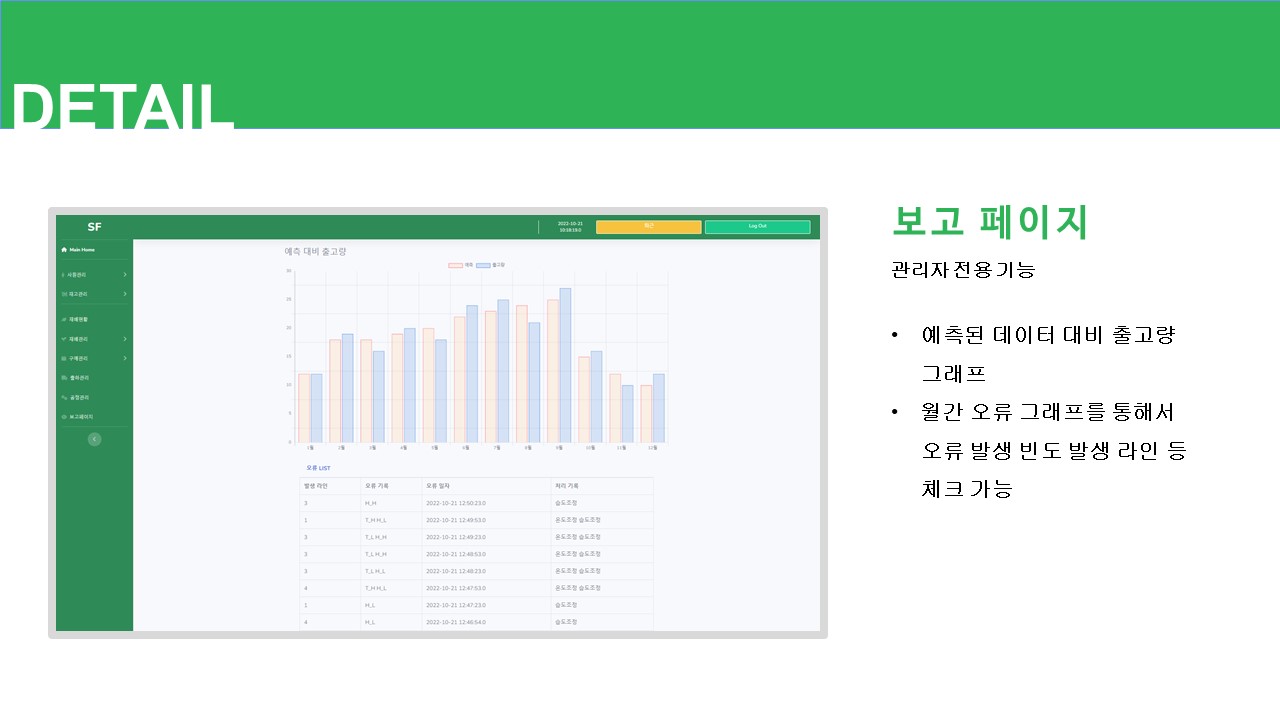The height and width of the screenshot is (720, 1280).
Task: Click the 12월 axis label
Action: [652, 448]
